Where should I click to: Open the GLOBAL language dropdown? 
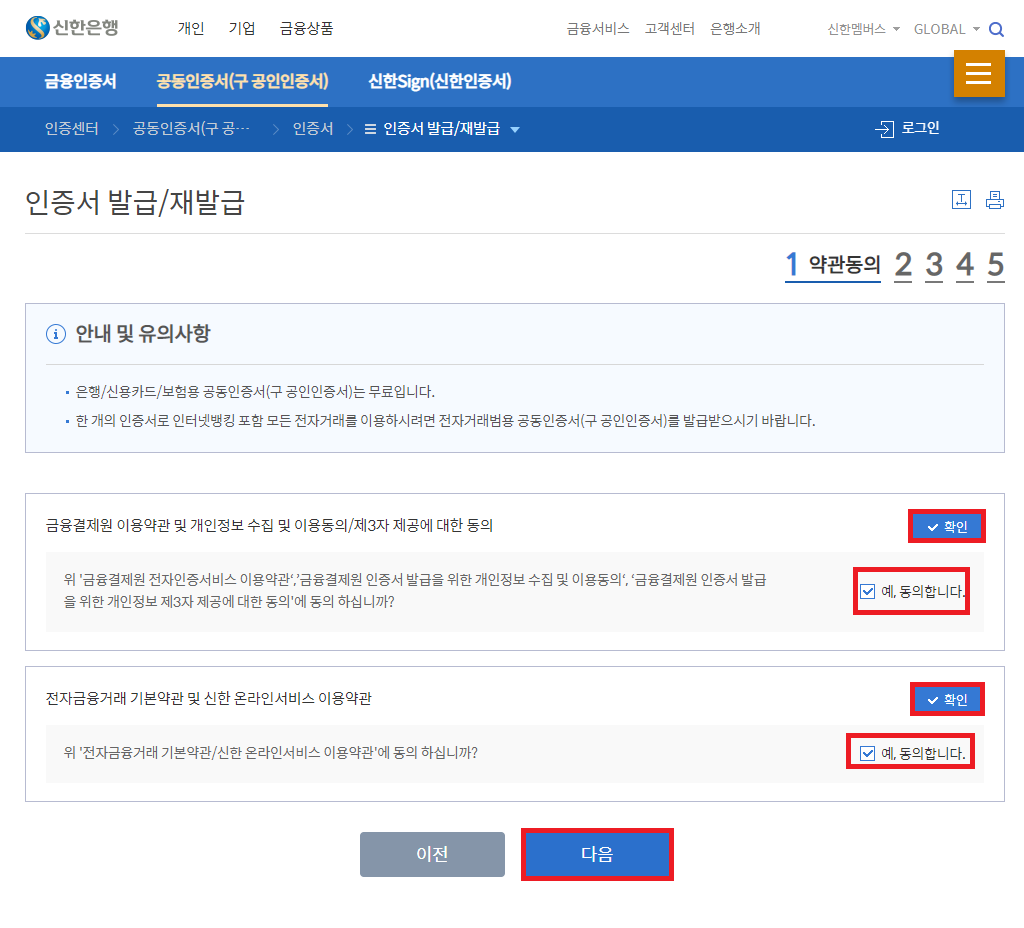pyautogui.click(x=942, y=29)
